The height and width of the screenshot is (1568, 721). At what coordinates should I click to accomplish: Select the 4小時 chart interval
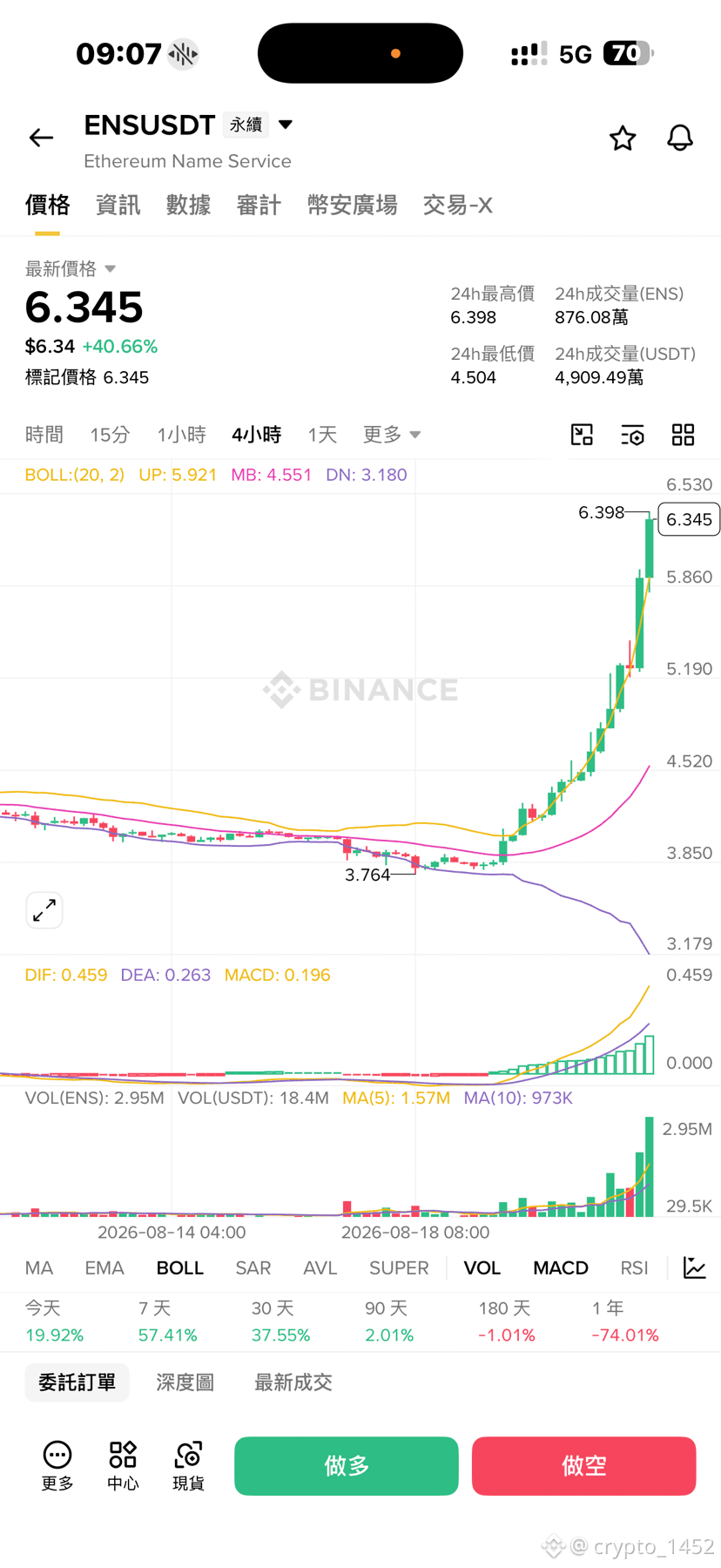click(x=256, y=435)
